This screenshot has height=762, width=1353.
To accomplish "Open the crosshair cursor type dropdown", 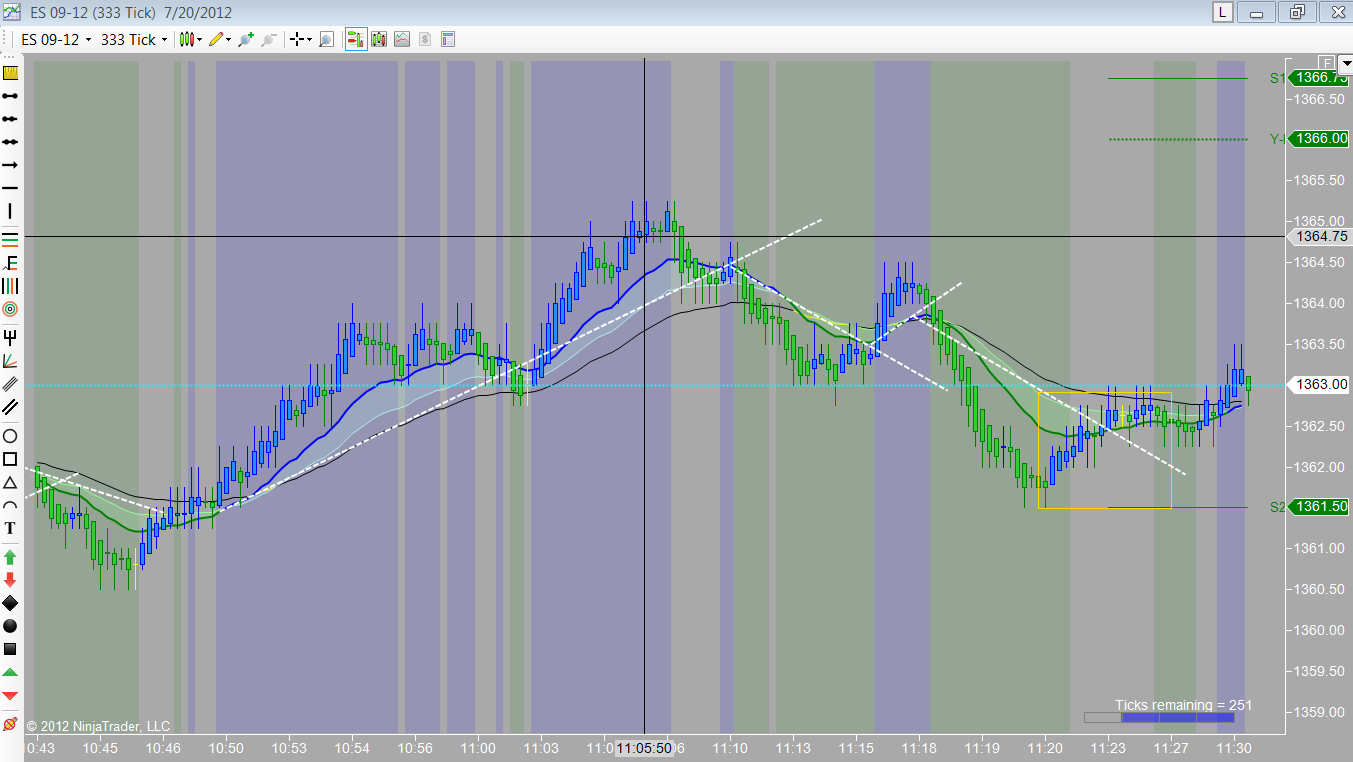I will tap(300, 39).
